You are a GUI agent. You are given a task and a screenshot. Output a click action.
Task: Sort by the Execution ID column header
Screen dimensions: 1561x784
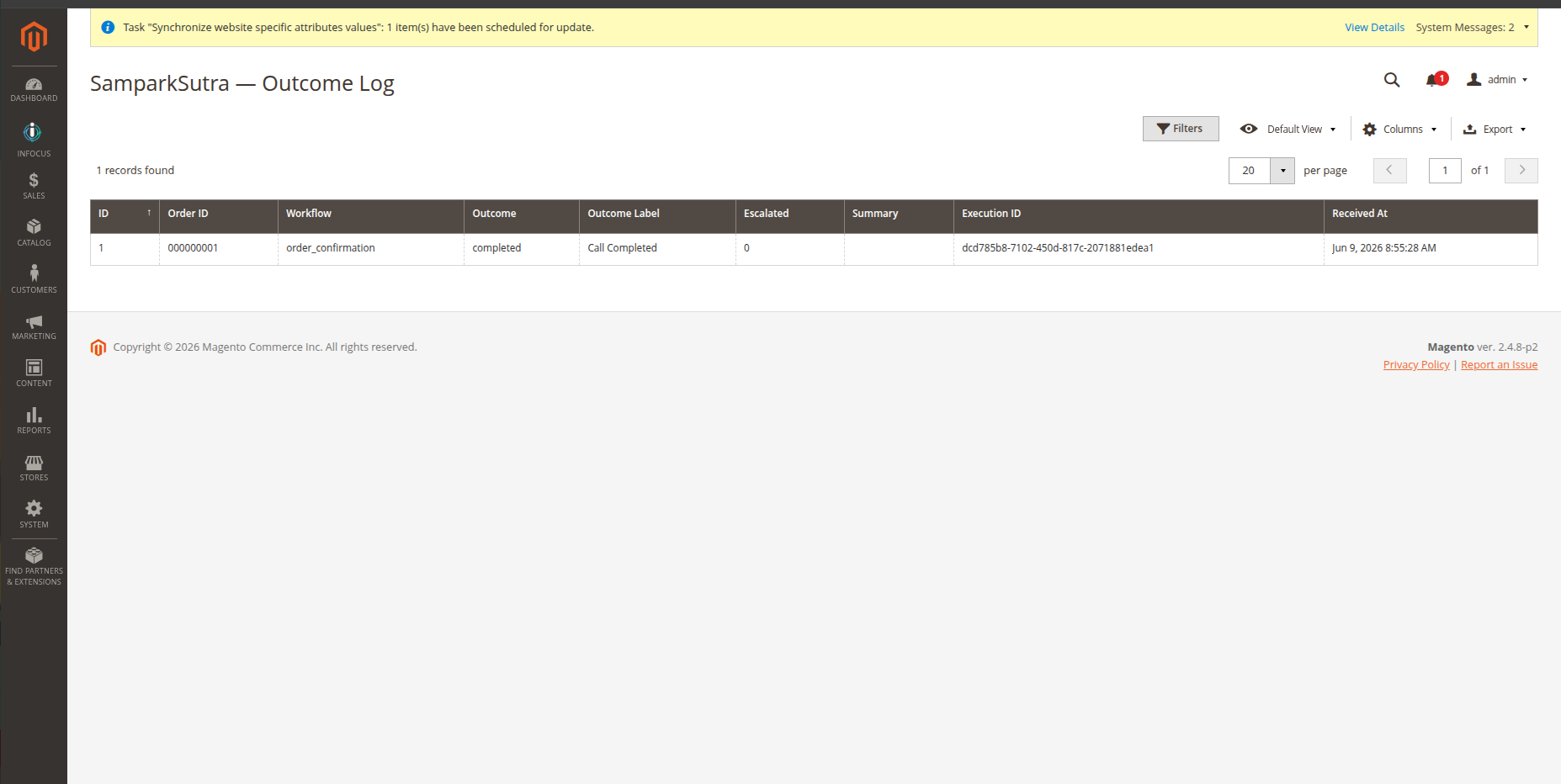coord(1139,216)
